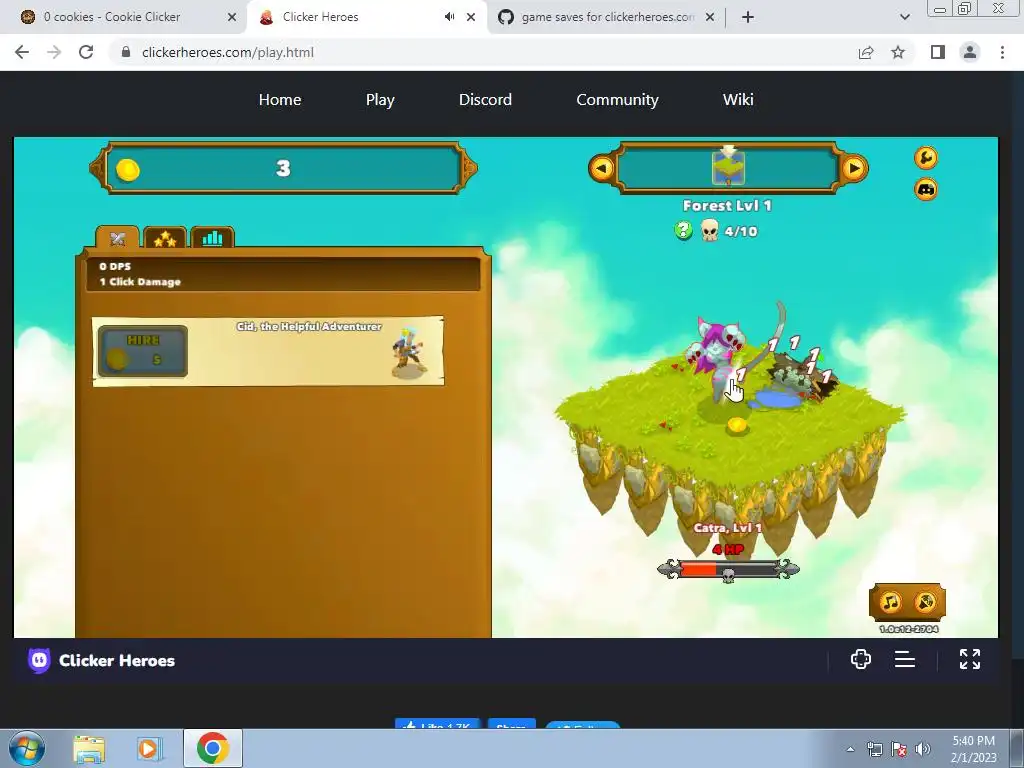The width and height of the screenshot is (1024, 768).
Task: Click the Chrome taskbar icon
Action: click(x=212, y=748)
